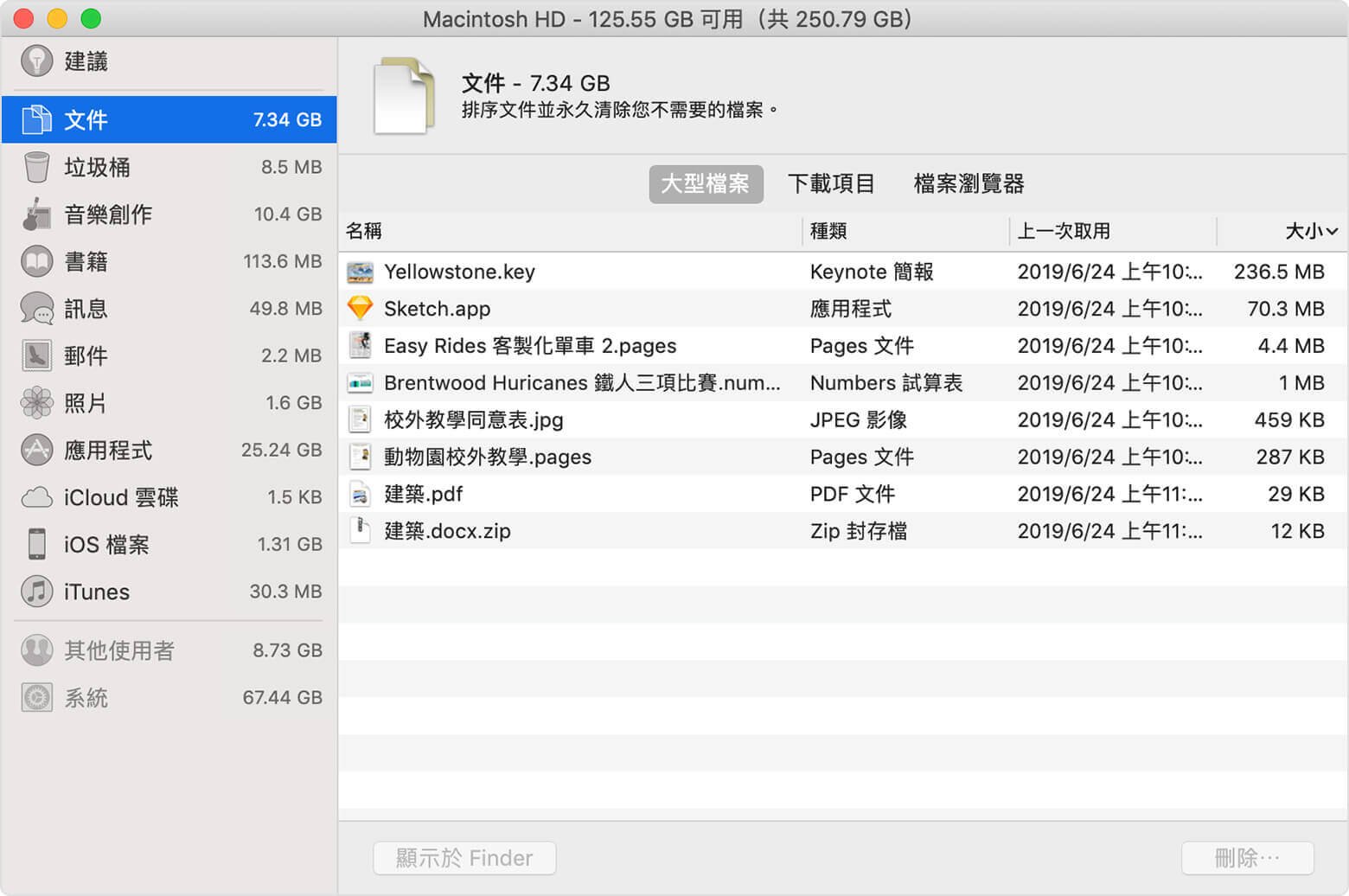Click the gear icon for 系統
The width and height of the screenshot is (1349, 896).
[36, 698]
